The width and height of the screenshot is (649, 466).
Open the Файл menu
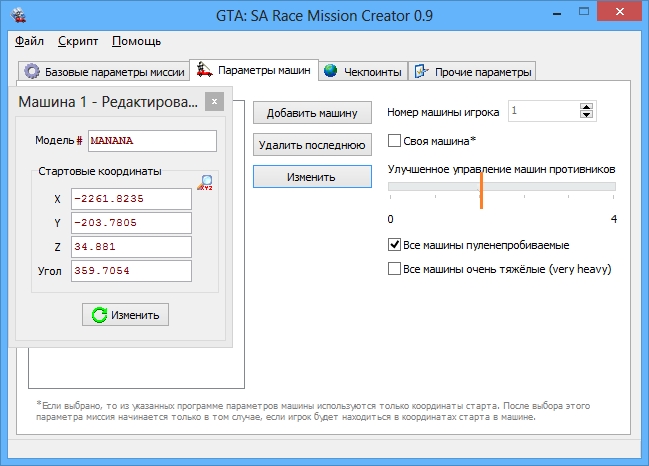(30, 41)
